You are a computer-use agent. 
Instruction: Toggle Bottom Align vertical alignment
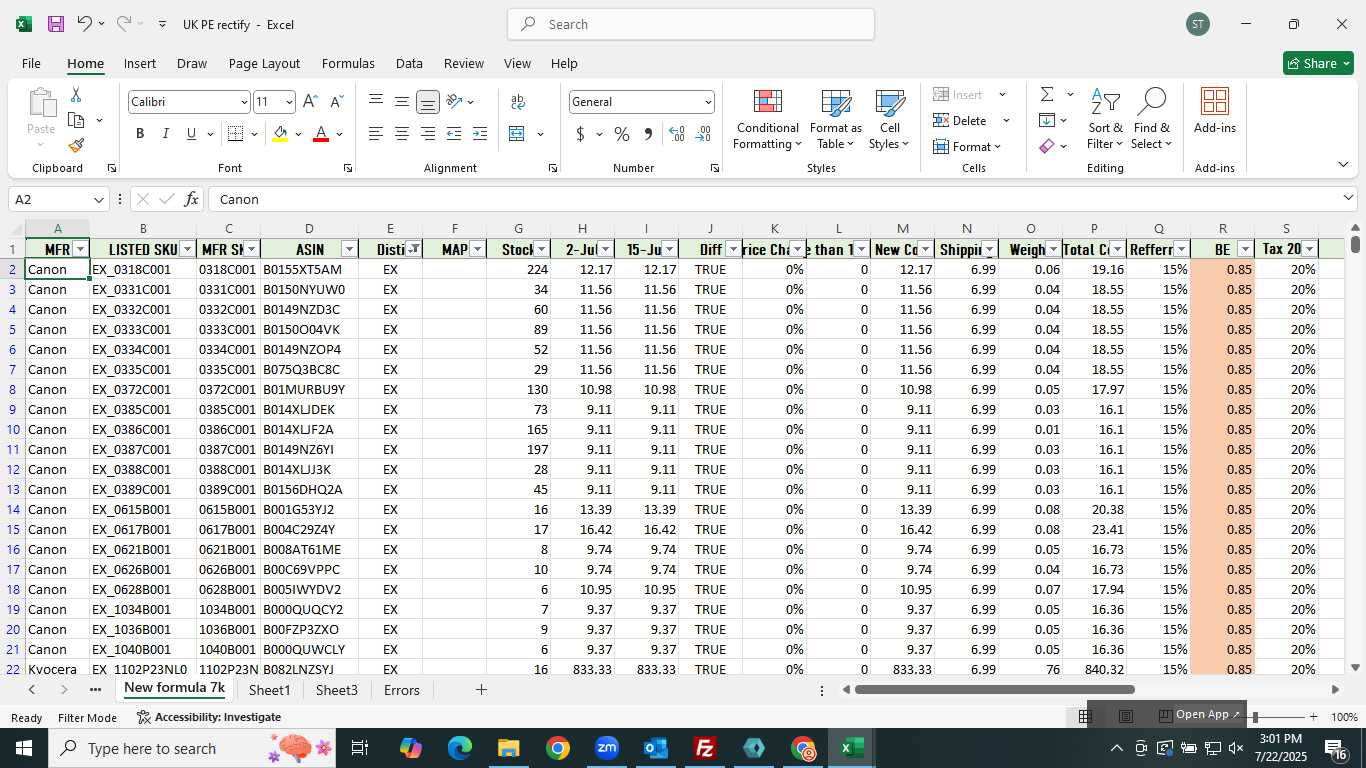(x=428, y=101)
